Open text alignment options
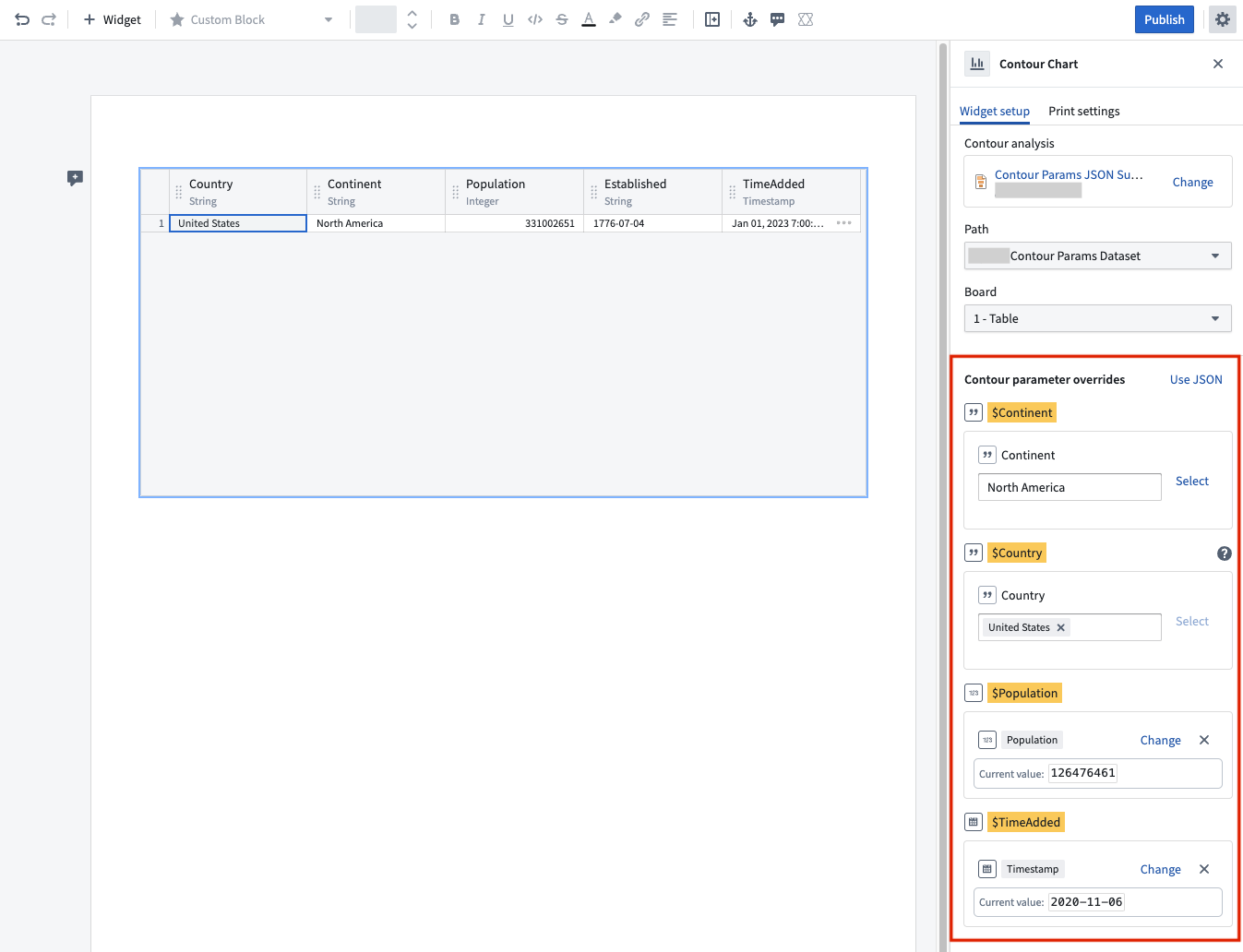The image size is (1243, 952). 670,19
